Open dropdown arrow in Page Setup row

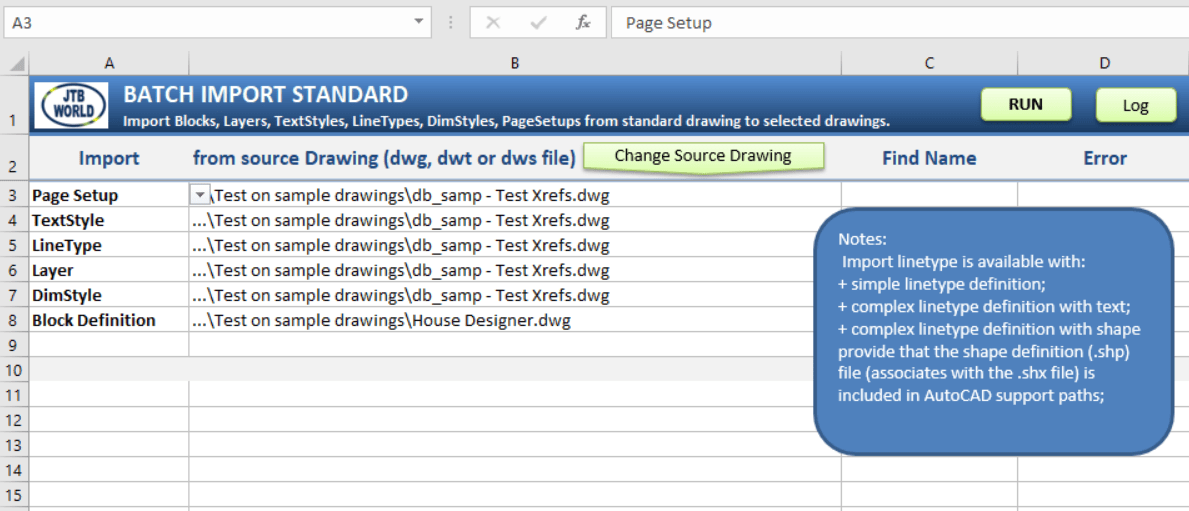click(x=199, y=195)
